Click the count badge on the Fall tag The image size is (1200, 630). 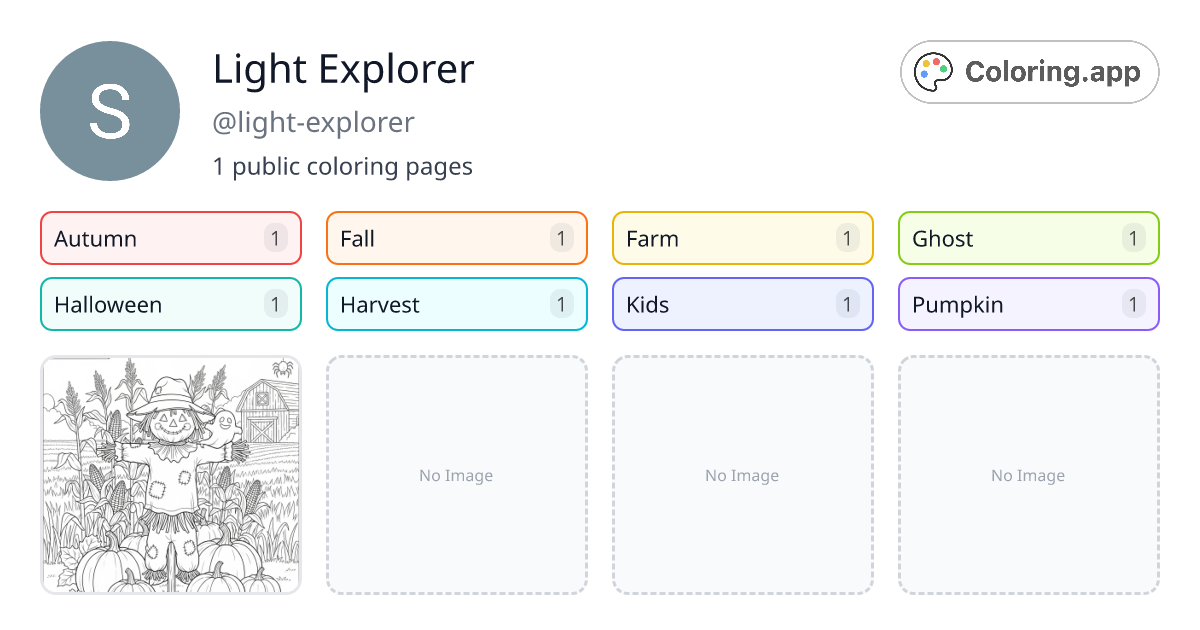point(561,238)
